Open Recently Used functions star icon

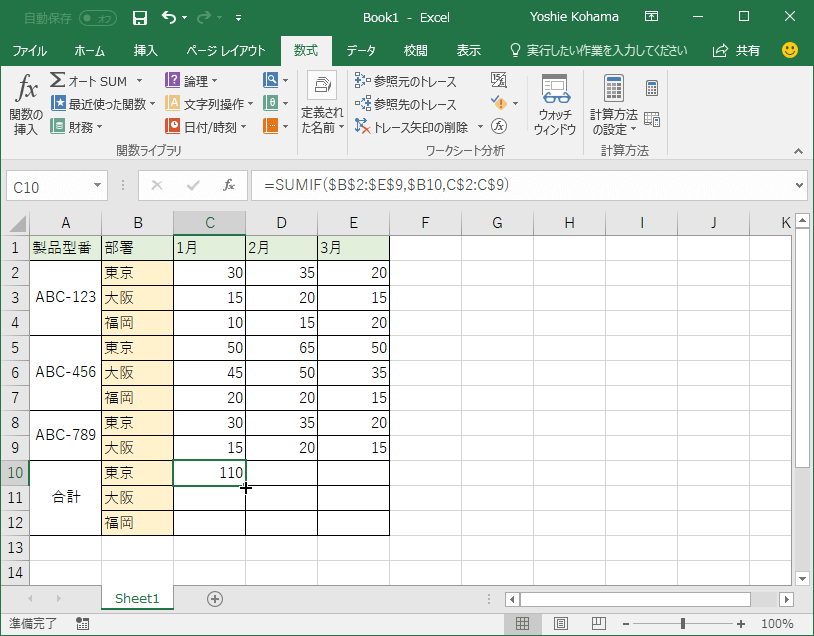click(x=58, y=103)
